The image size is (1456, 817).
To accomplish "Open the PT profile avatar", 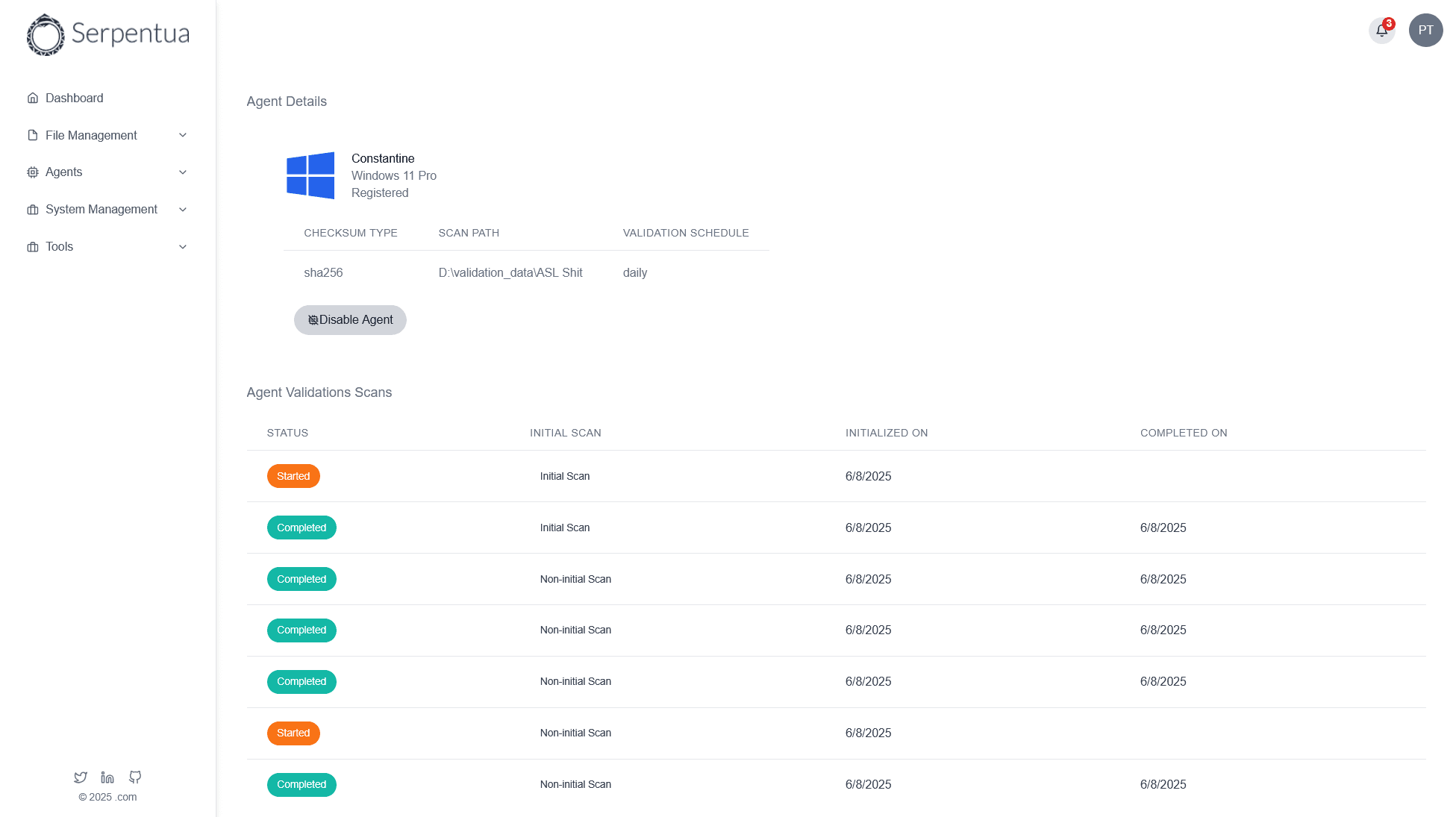I will [x=1425, y=31].
